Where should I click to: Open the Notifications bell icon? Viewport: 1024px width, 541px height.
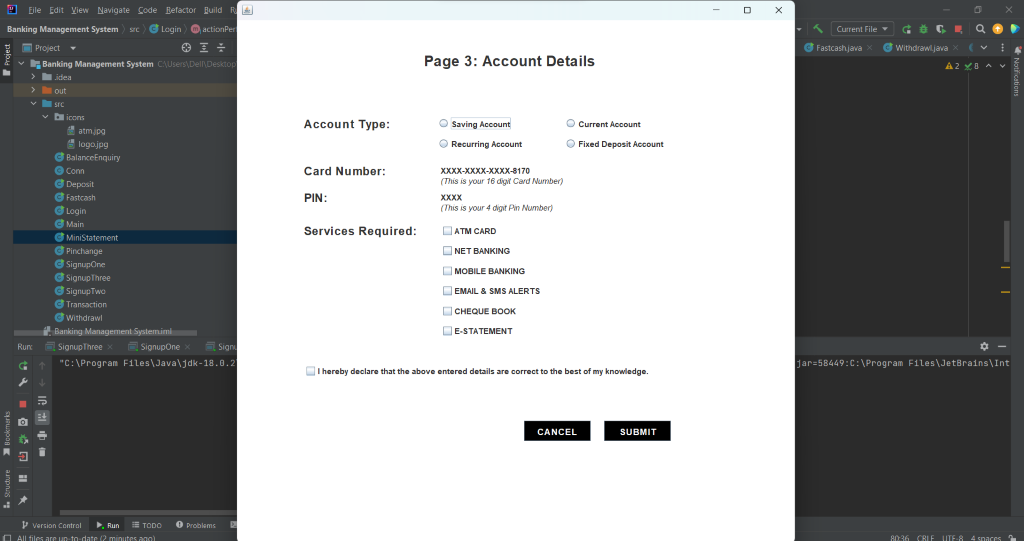[1017, 50]
